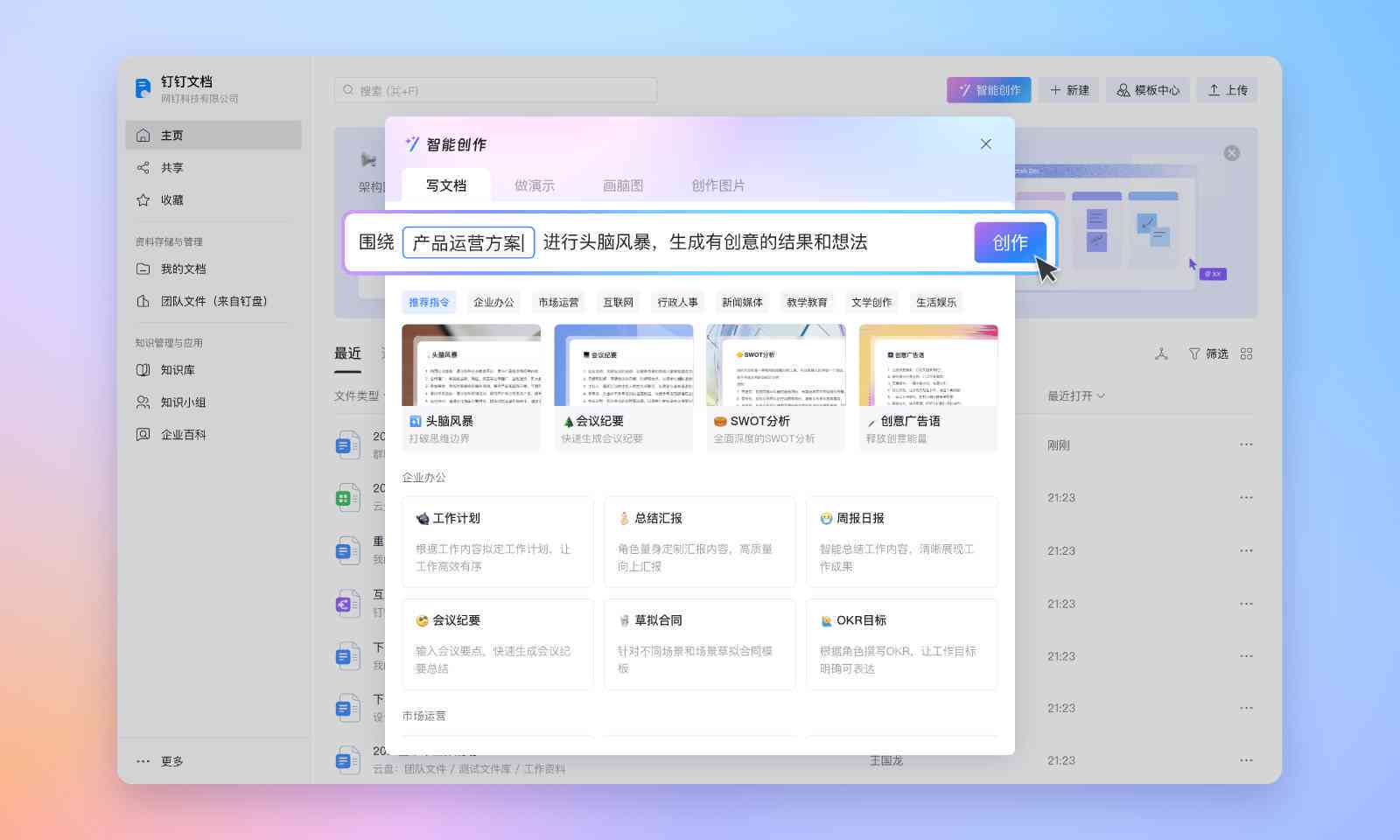Viewport: 1400px width, 840px height.
Task: Switch to grid view icon
Action: [1247, 353]
